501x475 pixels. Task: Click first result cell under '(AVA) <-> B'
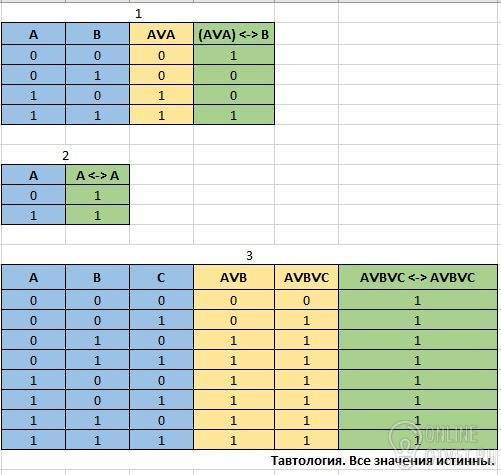tap(234, 55)
